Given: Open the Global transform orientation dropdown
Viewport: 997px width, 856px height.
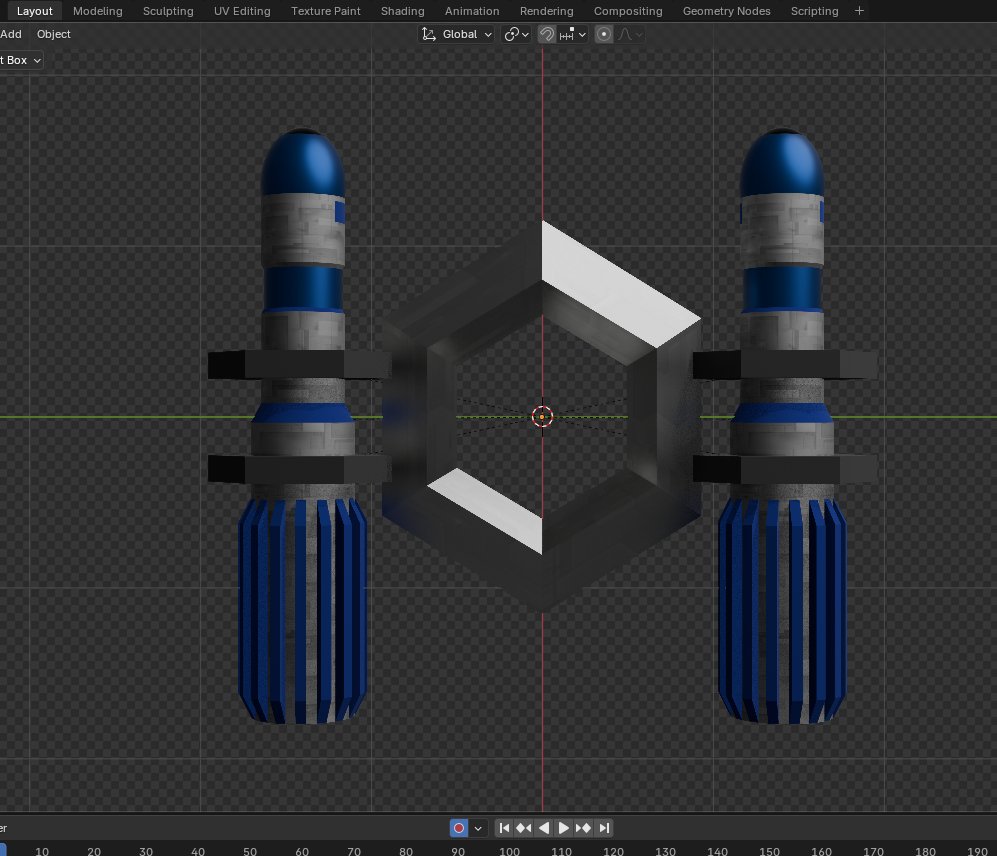Looking at the screenshot, I should [456, 34].
